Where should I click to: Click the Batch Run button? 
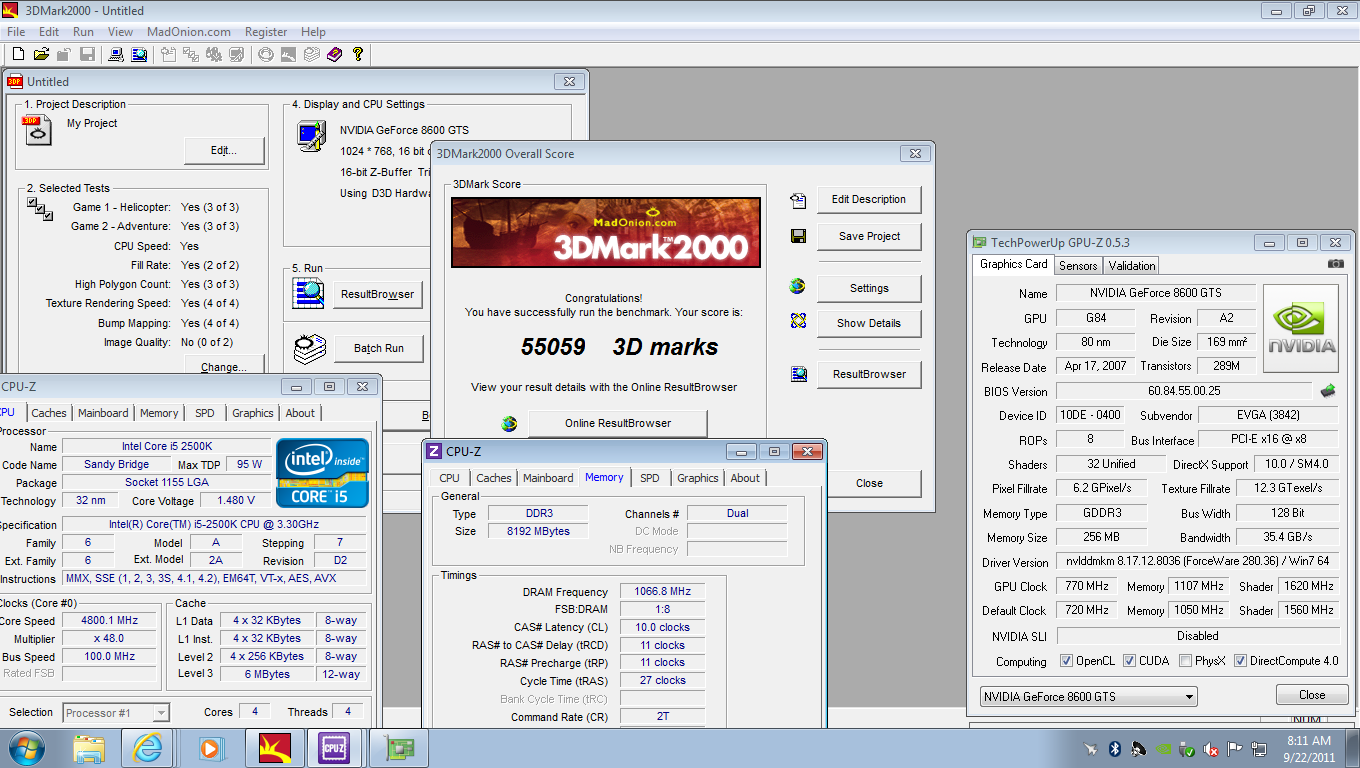tap(379, 348)
